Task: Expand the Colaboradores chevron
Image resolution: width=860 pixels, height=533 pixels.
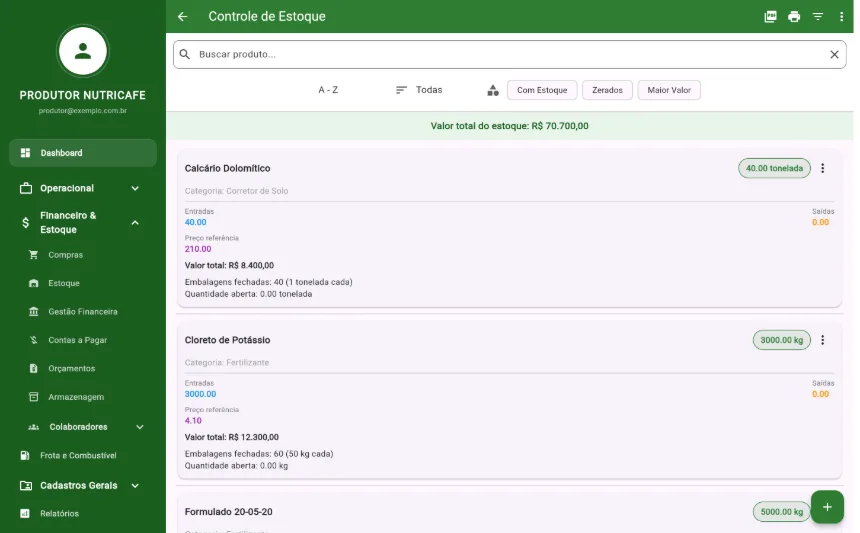Action: pyautogui.click(x=140, y=427)
